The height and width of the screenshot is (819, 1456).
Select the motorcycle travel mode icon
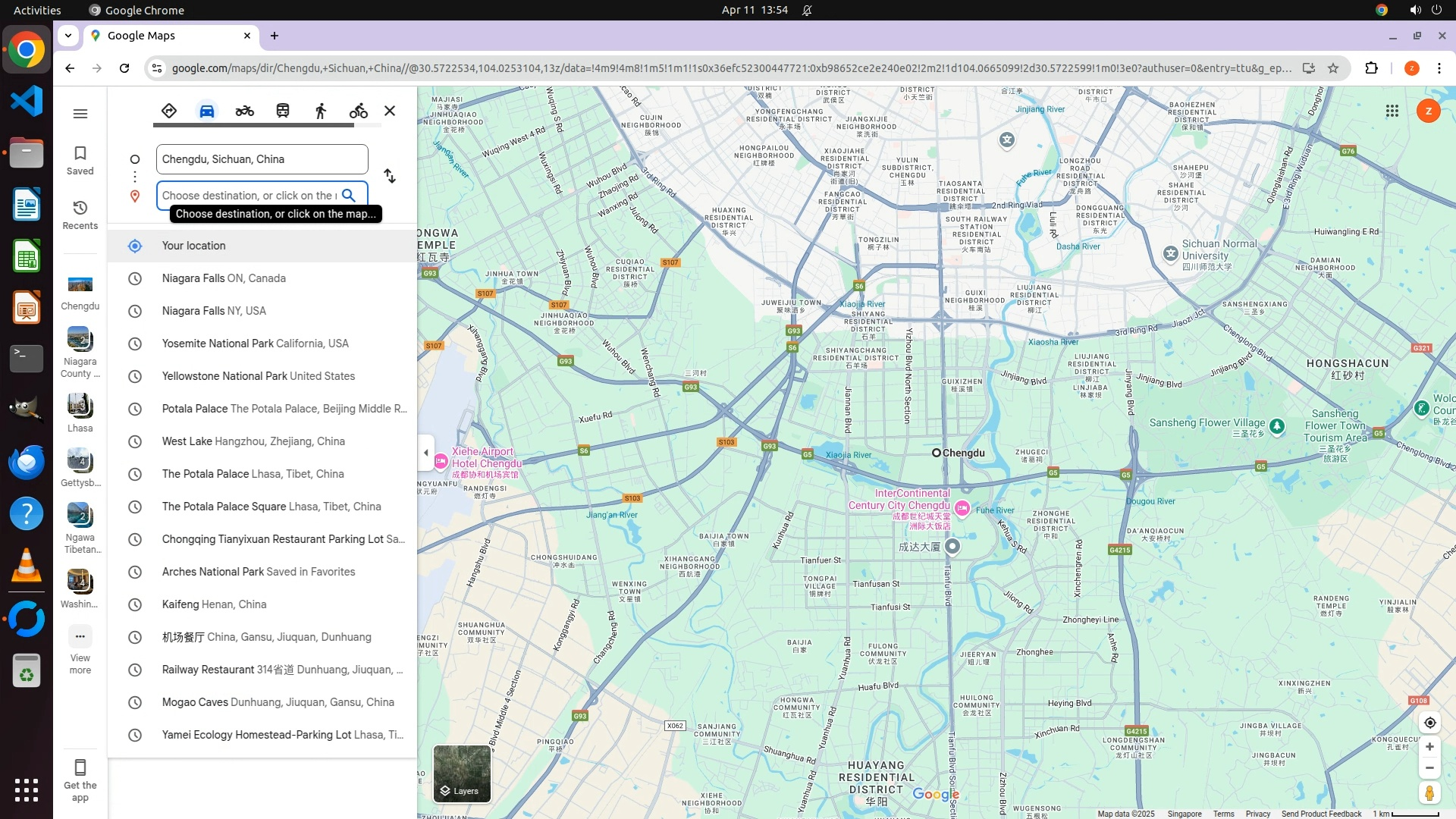pos(244,111)
